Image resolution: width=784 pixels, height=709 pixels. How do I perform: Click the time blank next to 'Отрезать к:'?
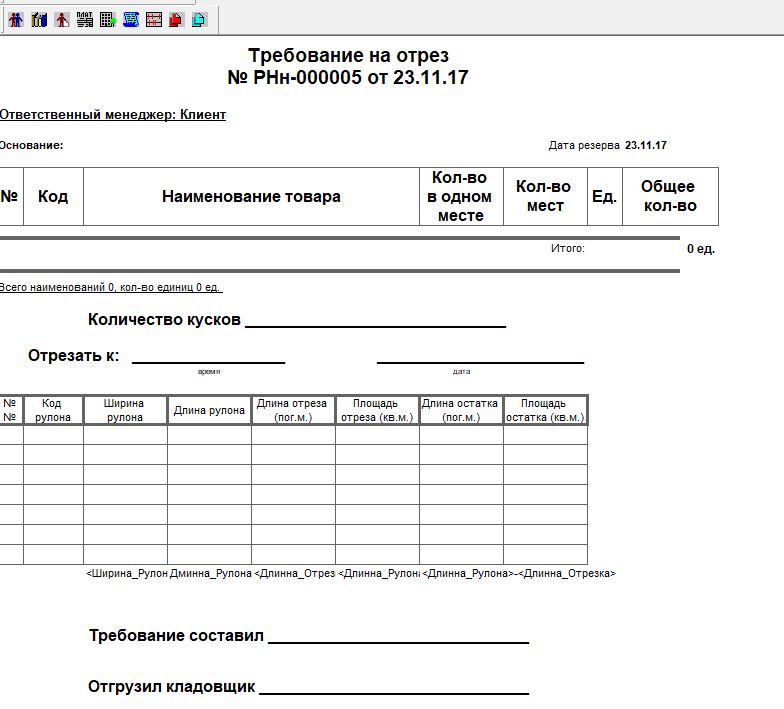pos(208,357)
